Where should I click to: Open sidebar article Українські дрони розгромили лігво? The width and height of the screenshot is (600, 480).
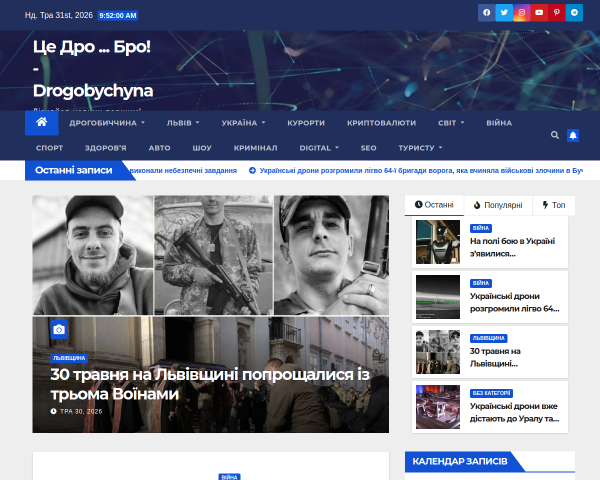[x=515, y=302]
